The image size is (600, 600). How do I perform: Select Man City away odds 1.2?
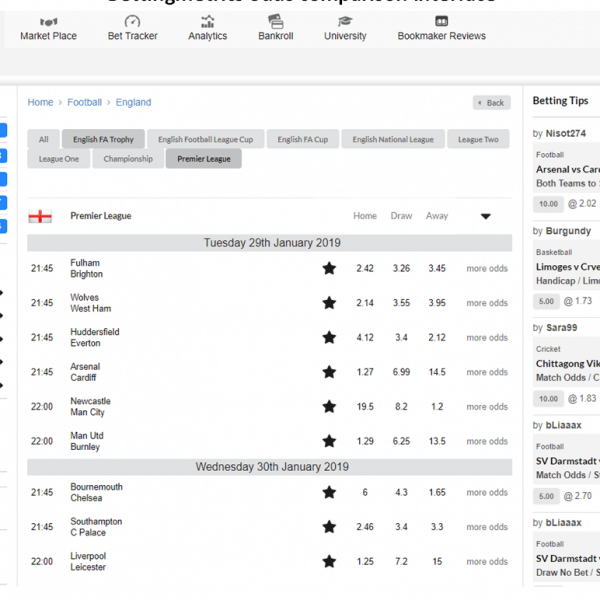[437, 407]
